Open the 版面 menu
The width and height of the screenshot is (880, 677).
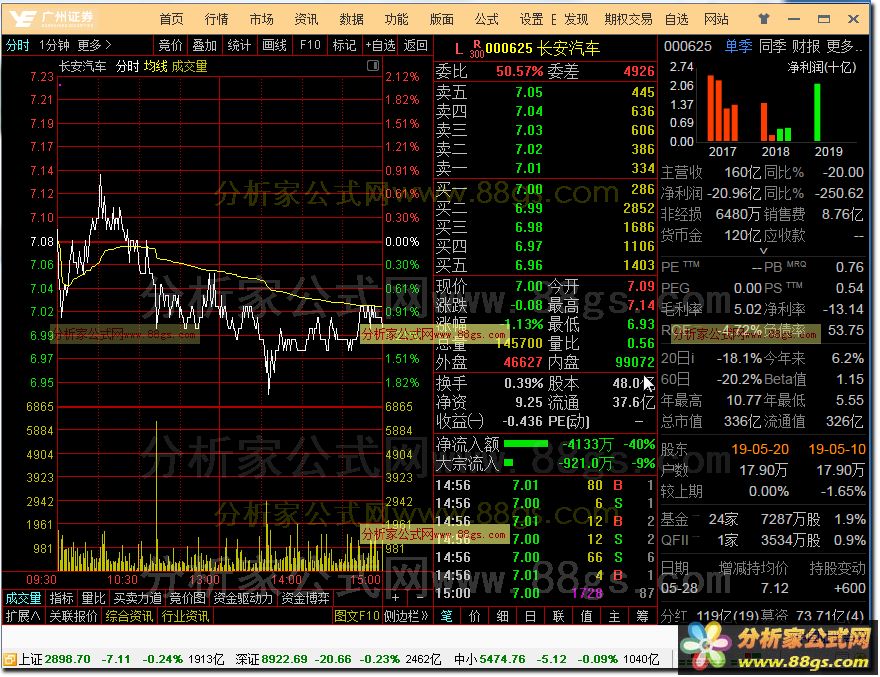[x=441, y=19]
